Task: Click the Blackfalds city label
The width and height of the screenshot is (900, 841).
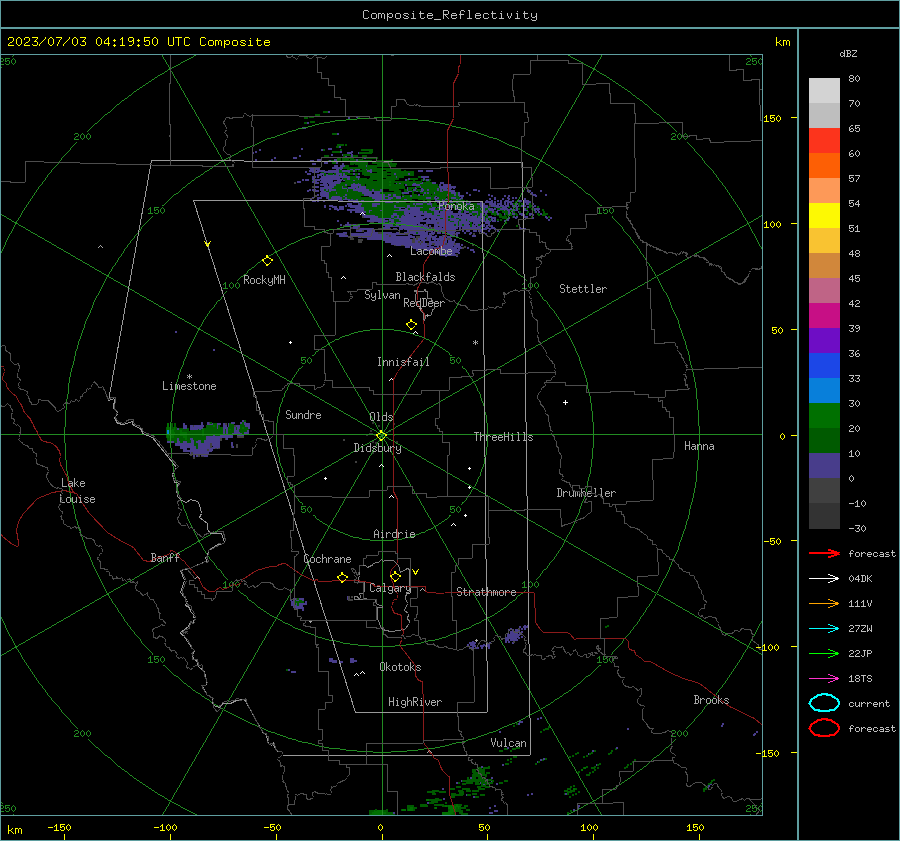Action: (x=425, y=277)
